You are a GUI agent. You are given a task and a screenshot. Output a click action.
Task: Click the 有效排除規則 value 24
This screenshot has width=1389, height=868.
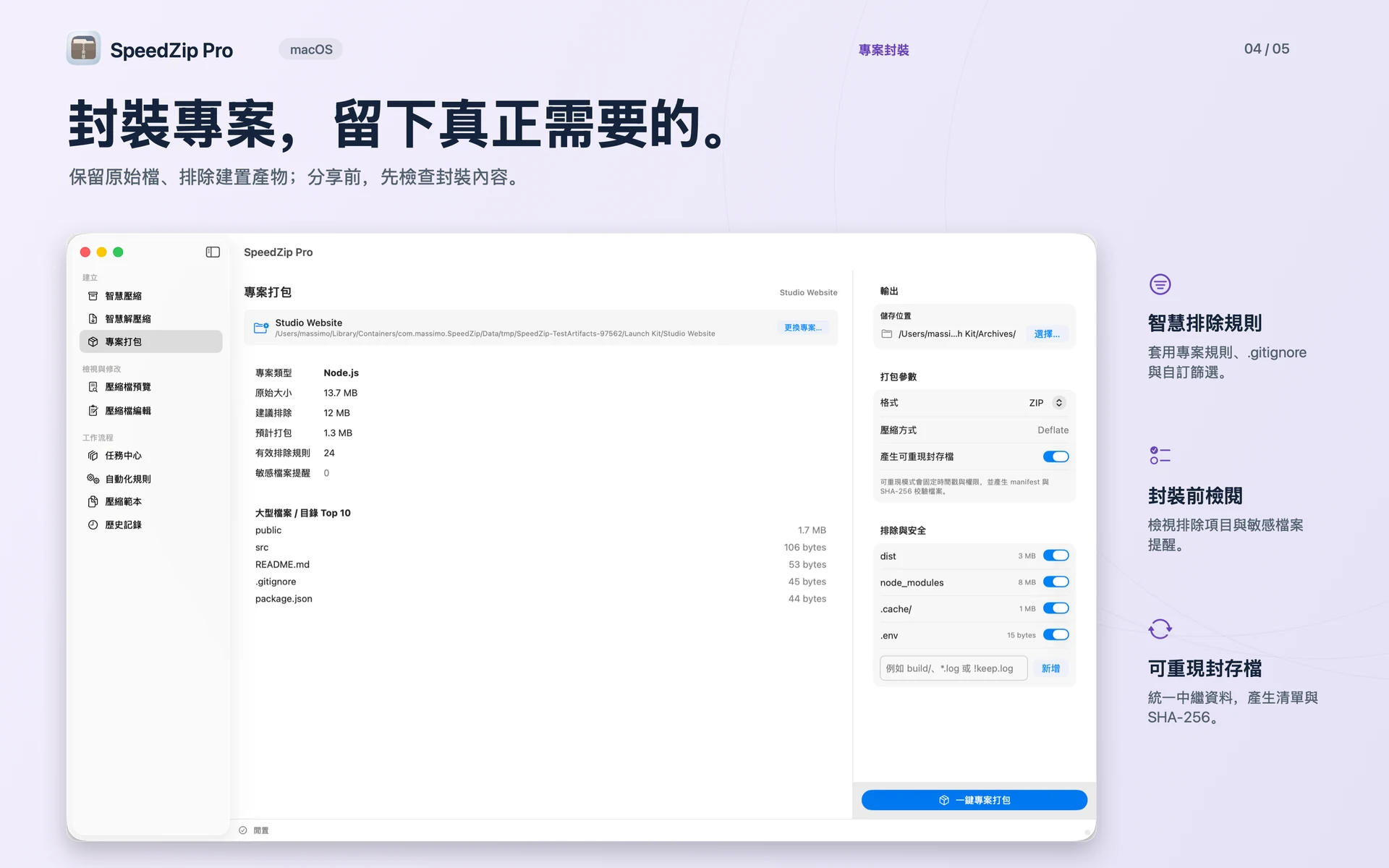[x=329, y=453]
